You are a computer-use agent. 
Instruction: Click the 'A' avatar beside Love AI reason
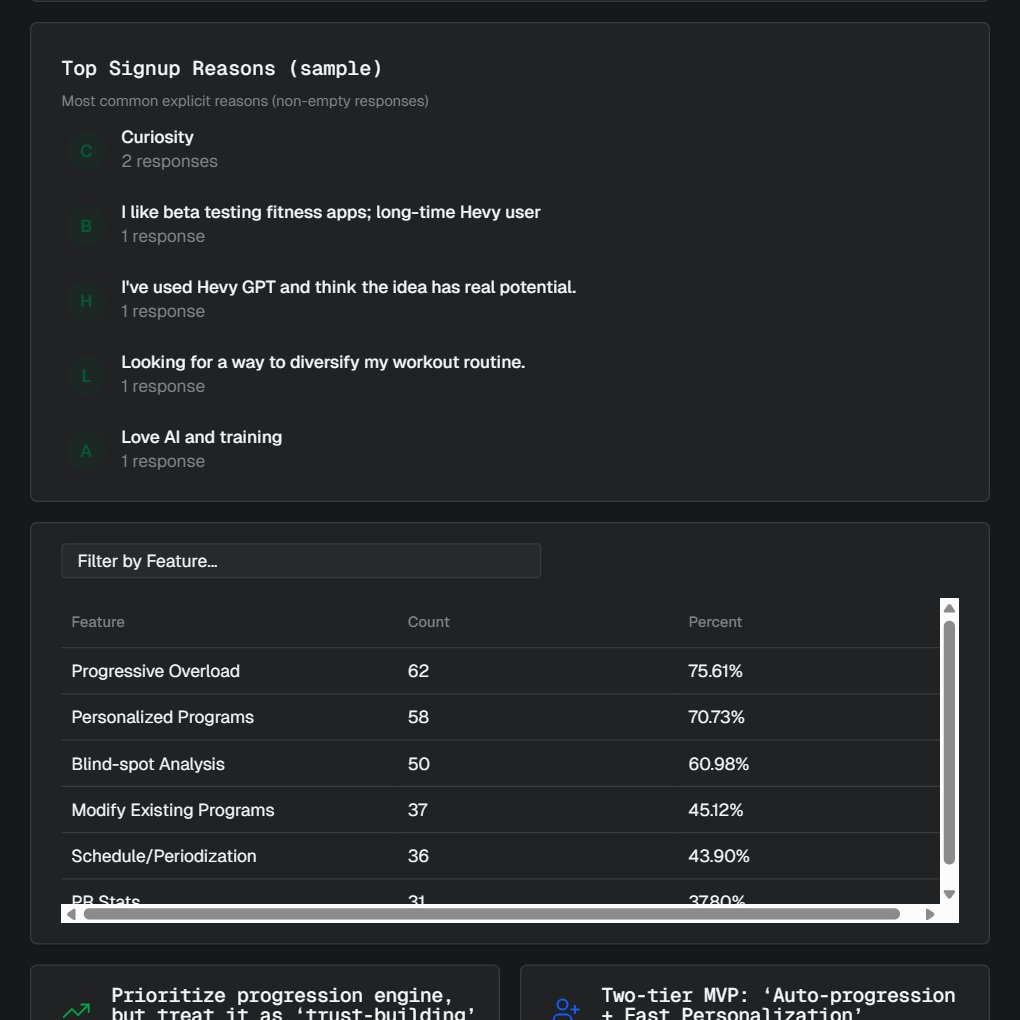click(x=86, y=451)
